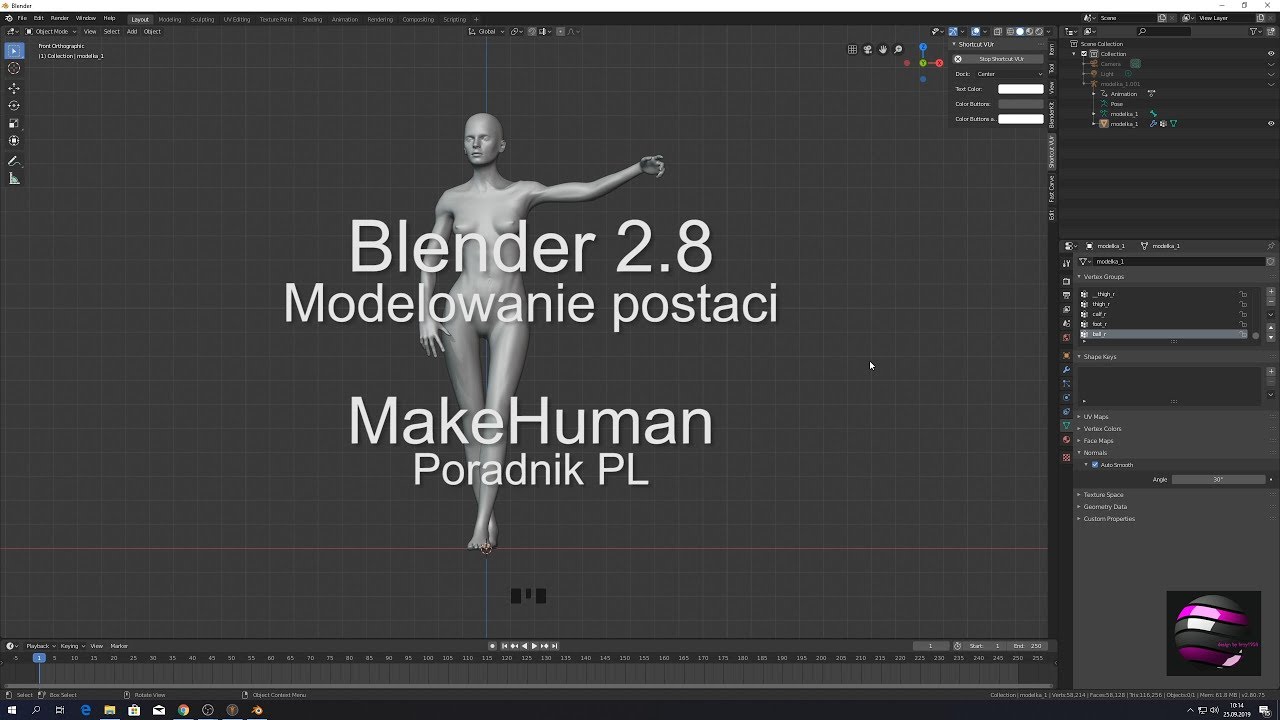Select the Cursor tool

[x=14, y=68]
